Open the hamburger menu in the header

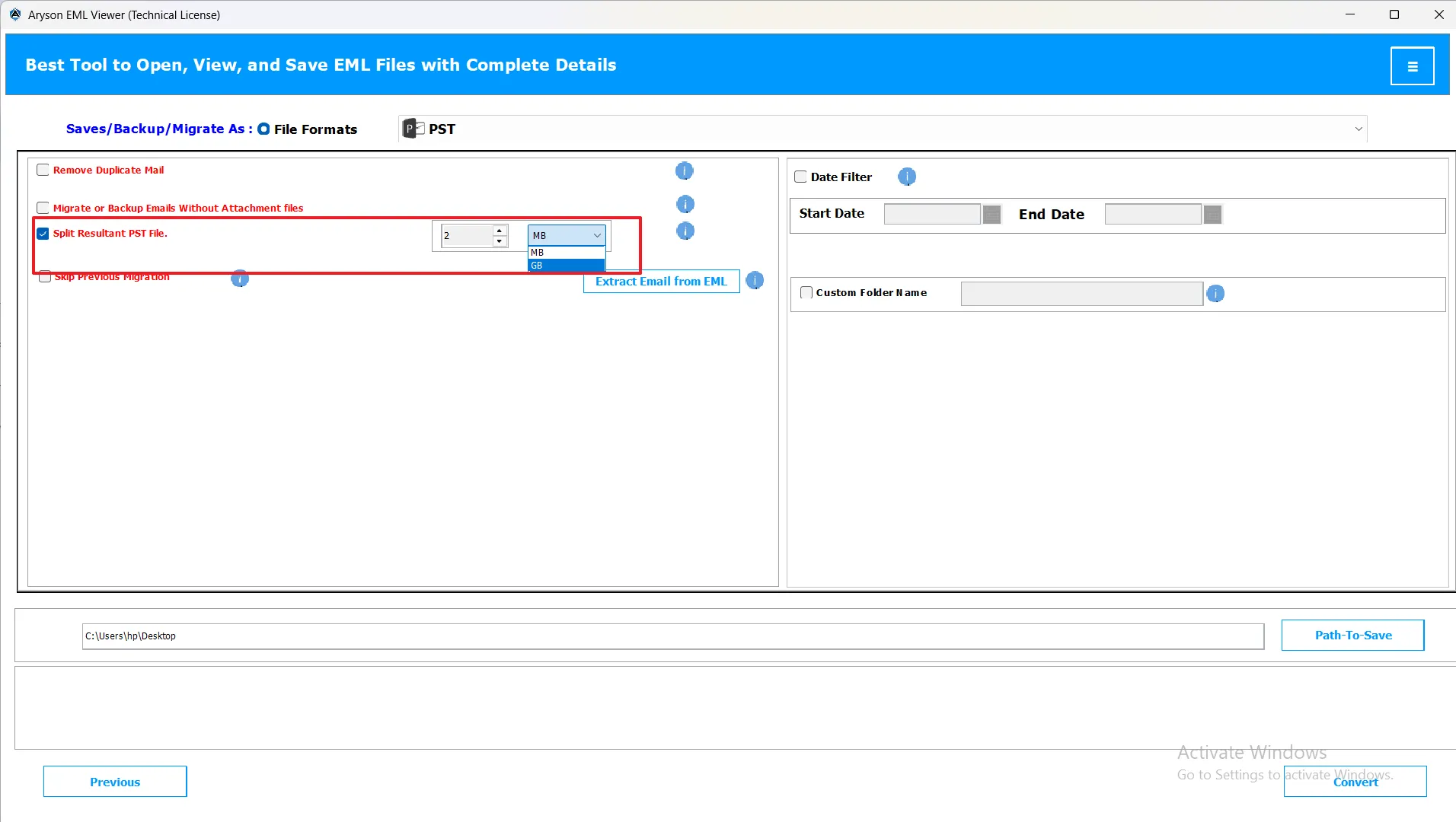tap(1412, 66)
